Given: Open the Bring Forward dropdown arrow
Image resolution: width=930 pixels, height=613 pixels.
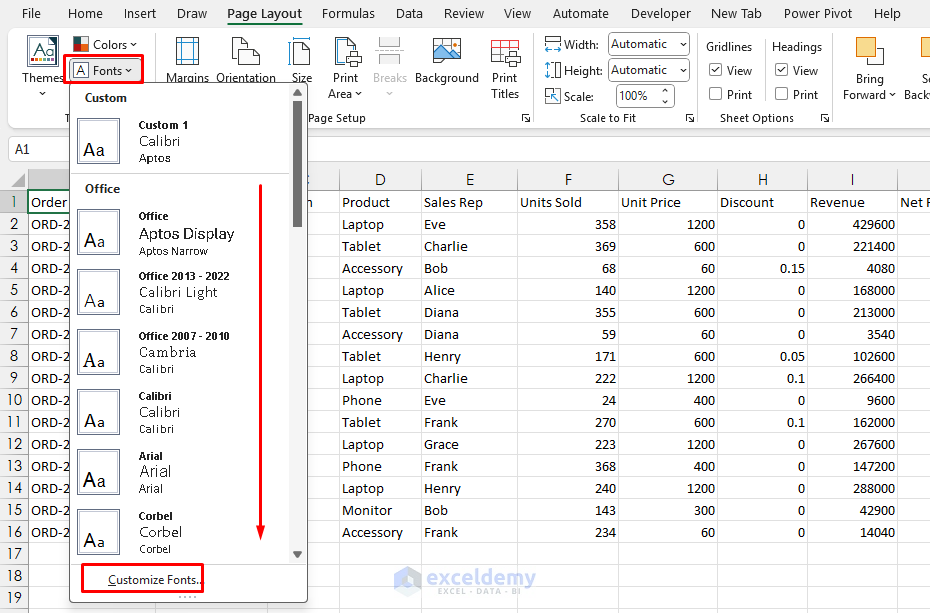Looking at the screenshot, I should pos(892,95).
